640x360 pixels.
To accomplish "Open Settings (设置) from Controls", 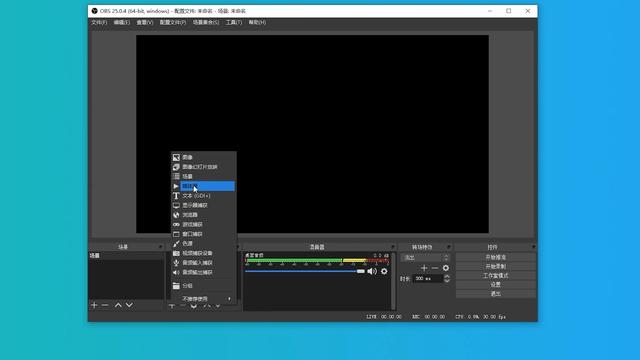I will click(x=496, y=284).
